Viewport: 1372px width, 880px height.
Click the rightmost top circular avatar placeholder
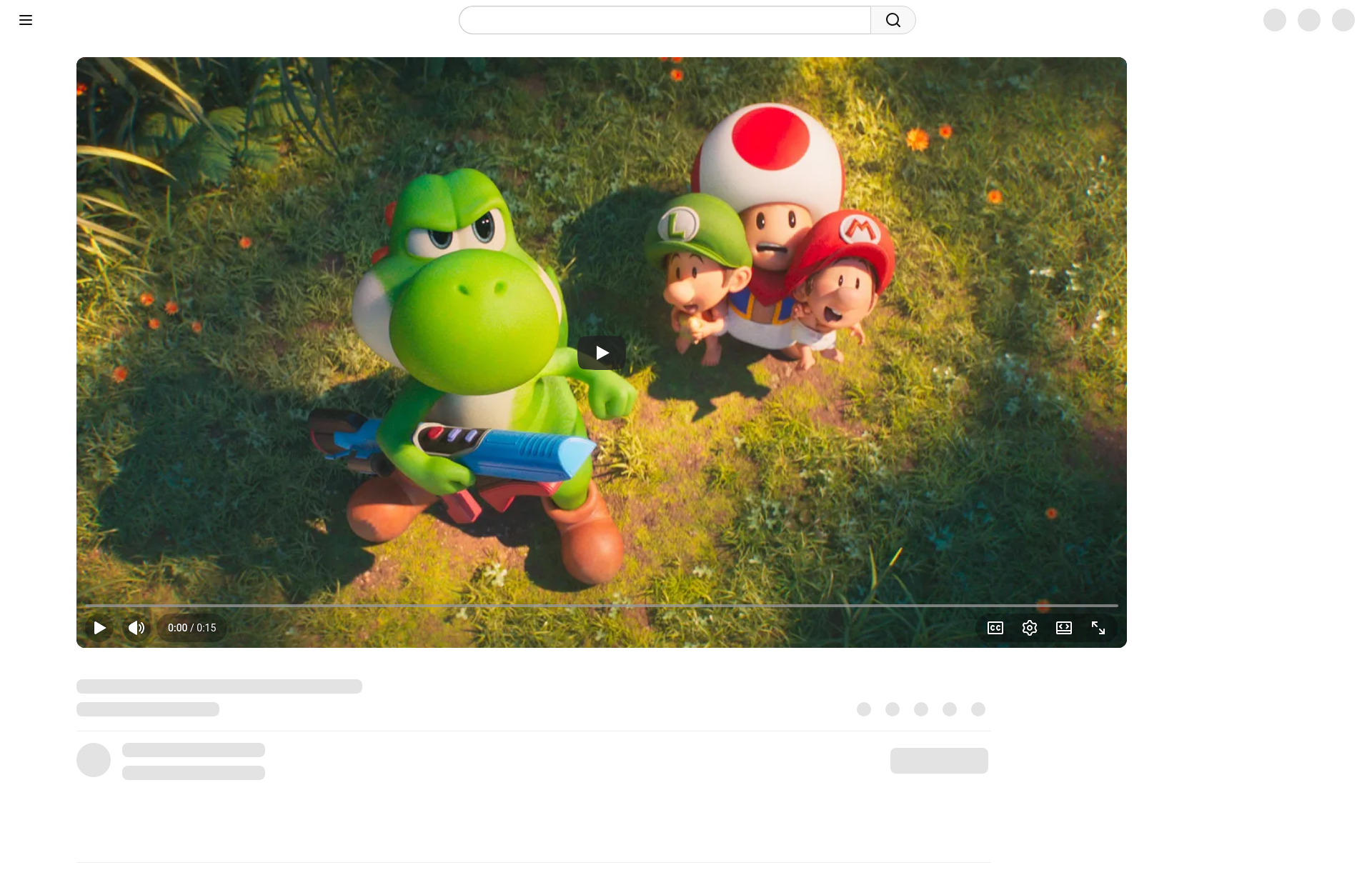(x=1343, y=20)
